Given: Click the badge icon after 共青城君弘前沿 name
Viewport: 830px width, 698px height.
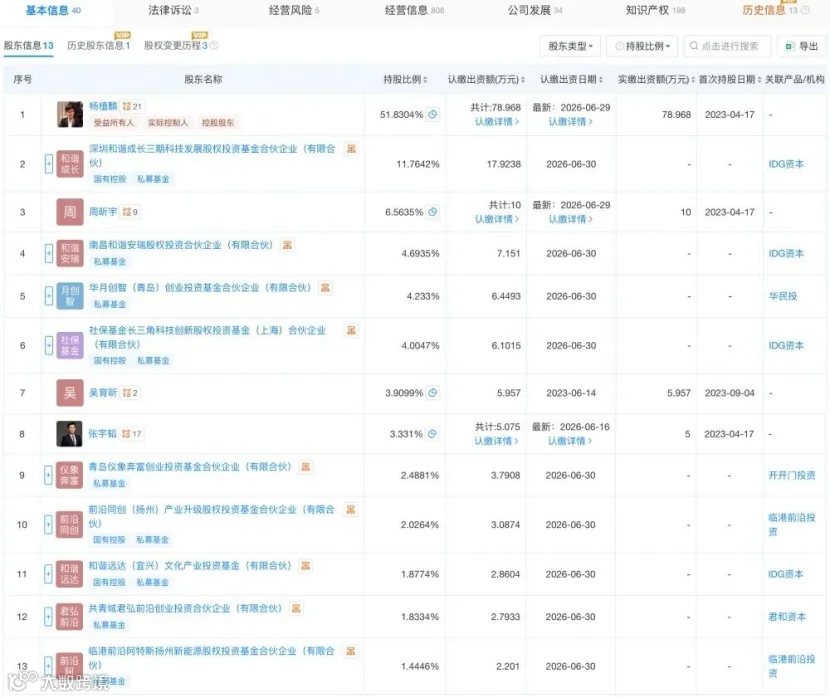Looking at the screenshot, I should pos(296,609).
